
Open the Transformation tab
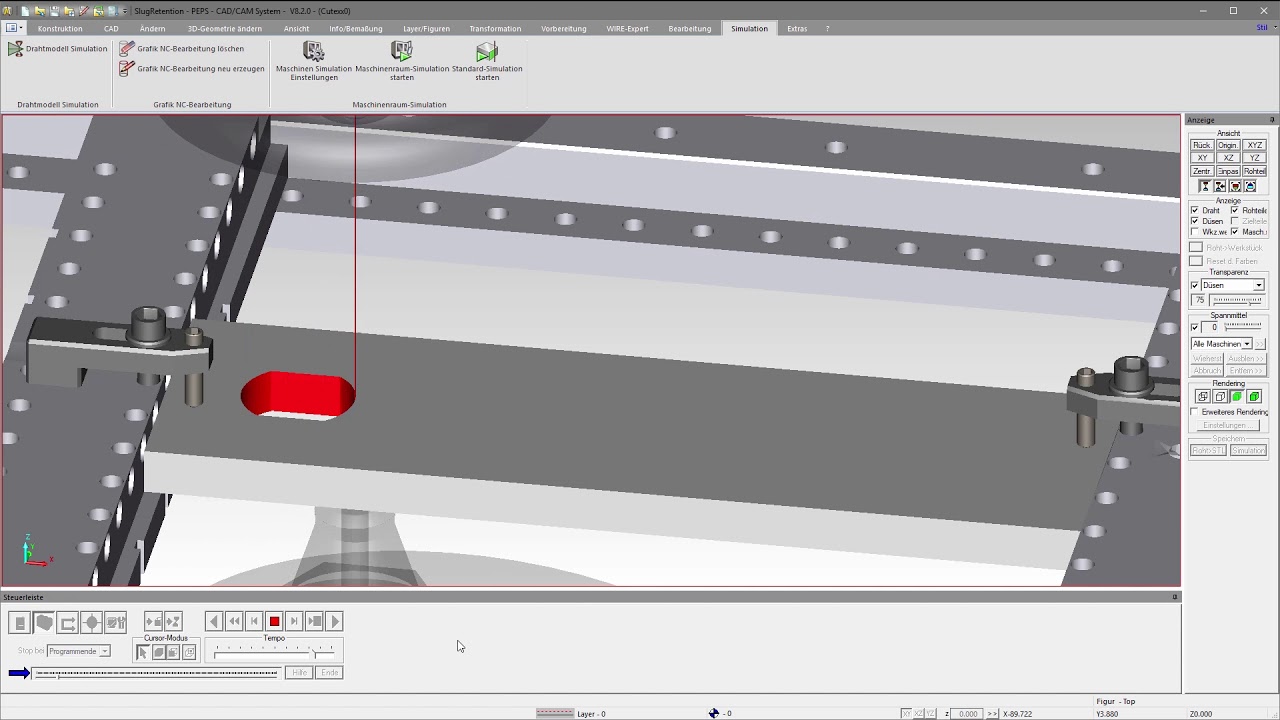495,28
